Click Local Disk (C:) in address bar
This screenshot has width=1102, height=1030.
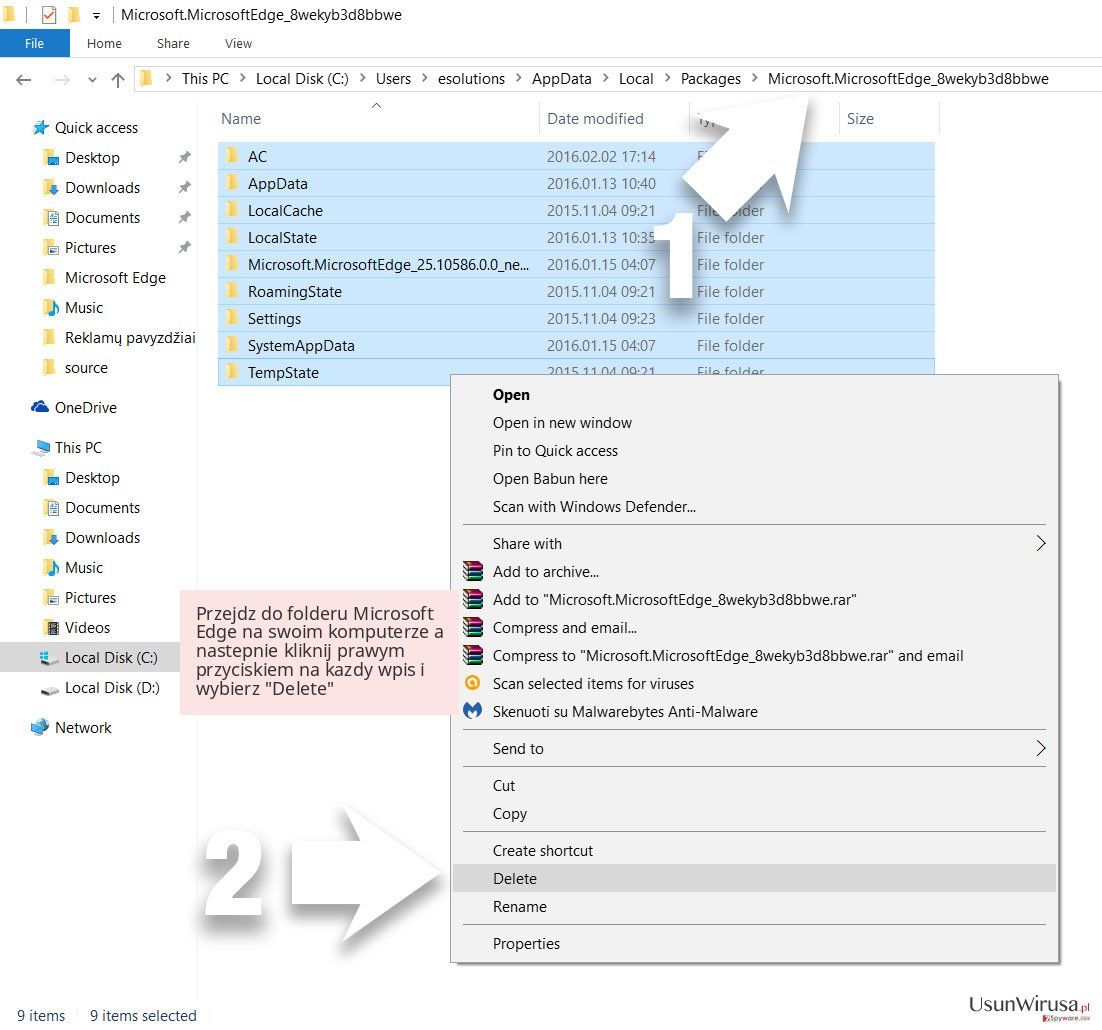[x=302, y=79]
